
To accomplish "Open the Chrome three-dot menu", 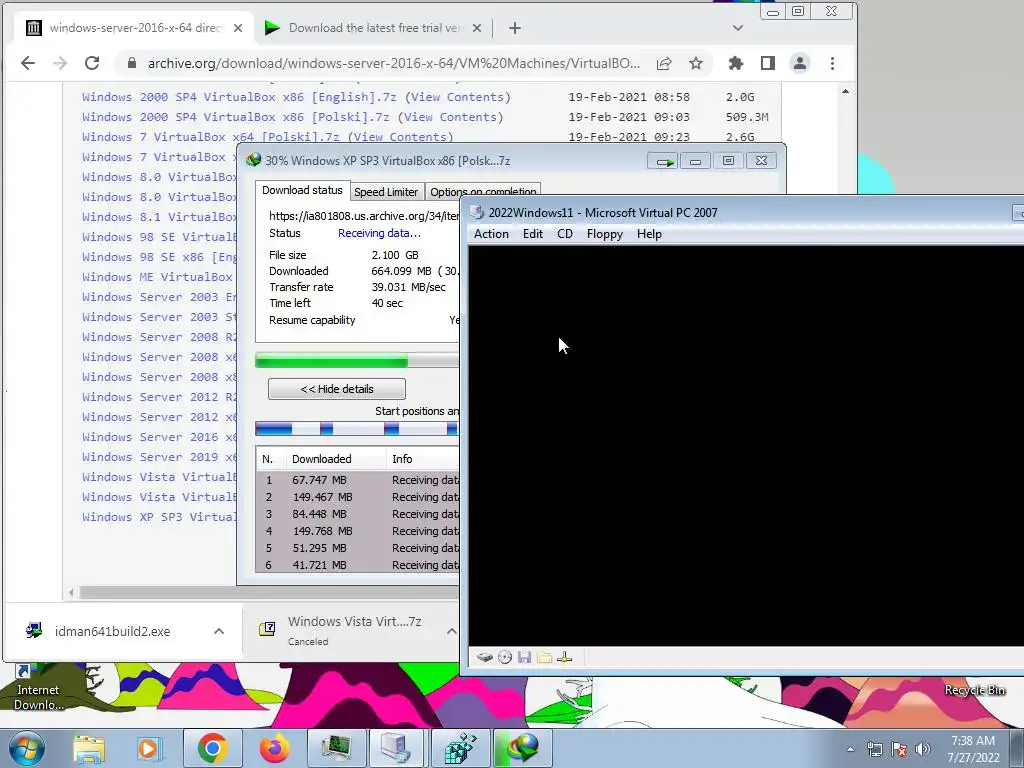I will pos(832,63).
